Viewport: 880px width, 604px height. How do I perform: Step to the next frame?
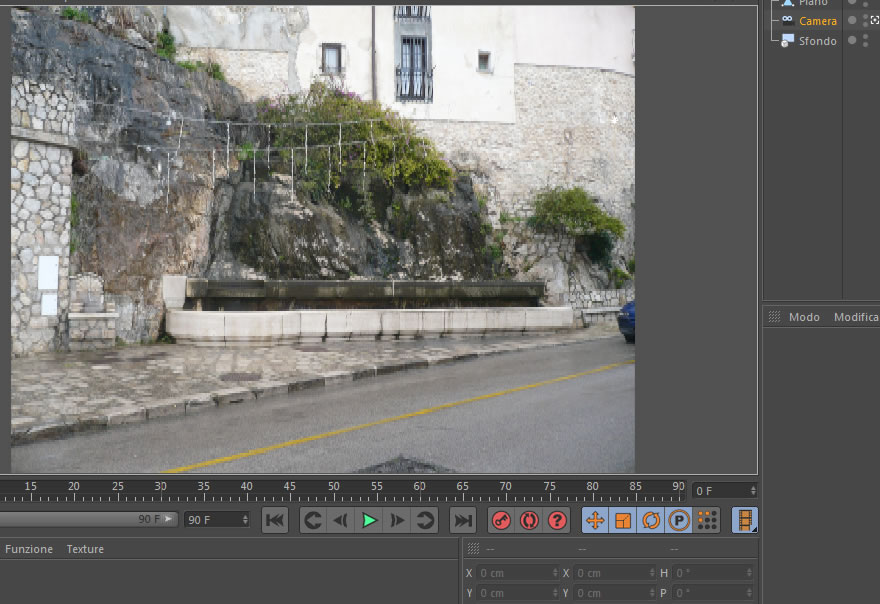397,520
